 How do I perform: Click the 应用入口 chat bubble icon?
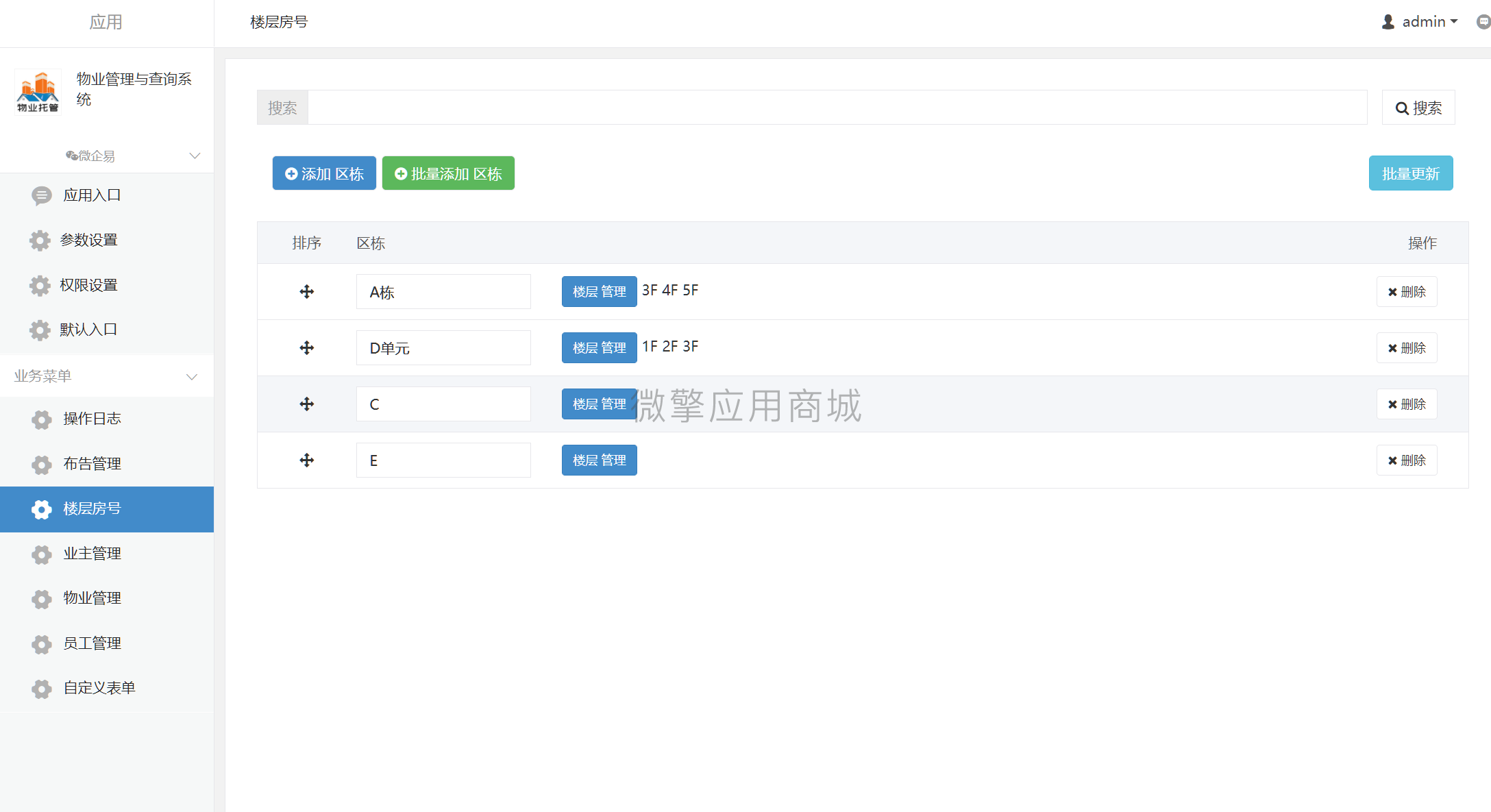[x=42, y=196]
